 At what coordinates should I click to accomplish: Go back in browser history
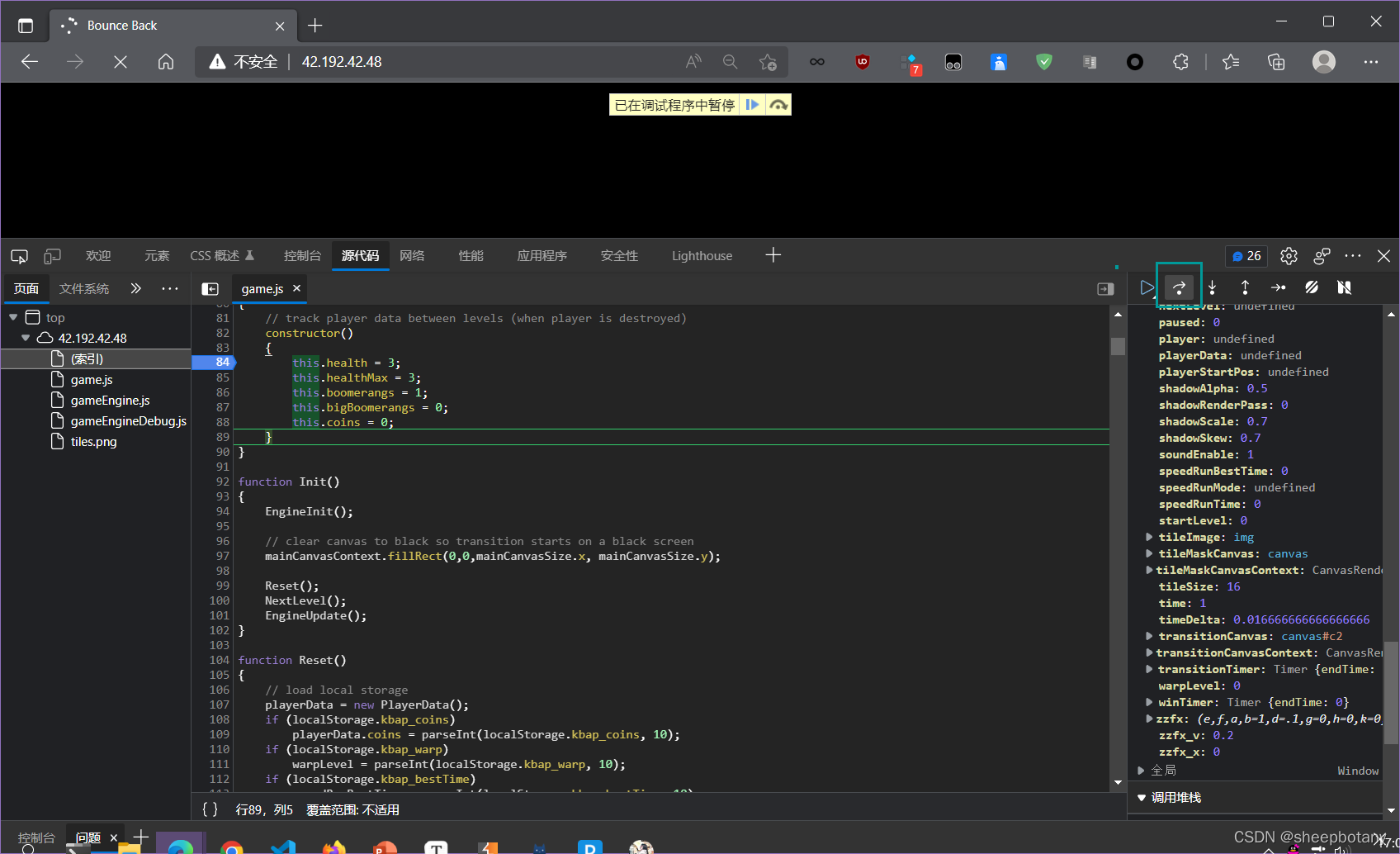pos(30,62)
